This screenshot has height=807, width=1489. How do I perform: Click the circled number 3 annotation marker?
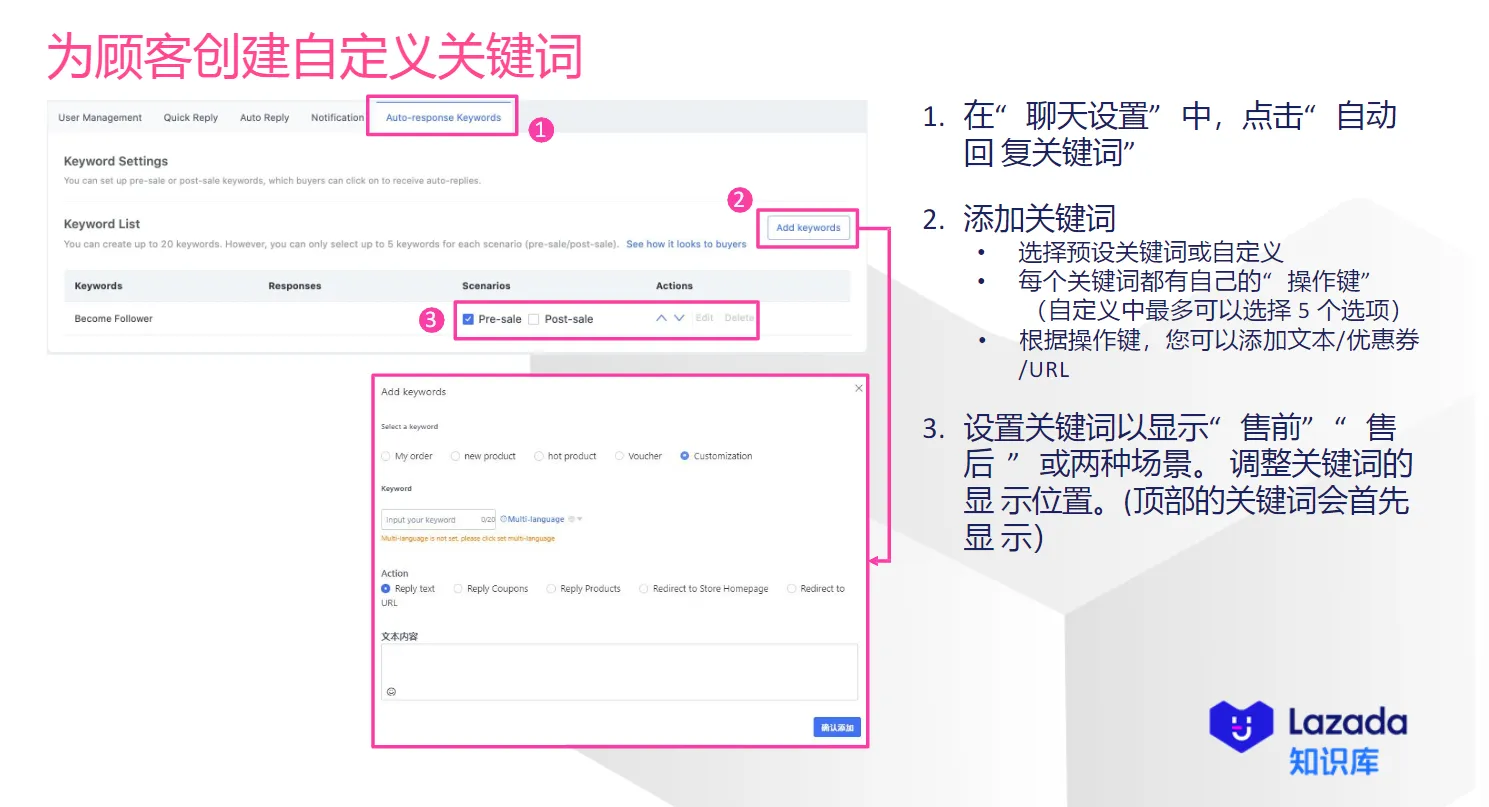pyautogui.click(x=431, y=319)
